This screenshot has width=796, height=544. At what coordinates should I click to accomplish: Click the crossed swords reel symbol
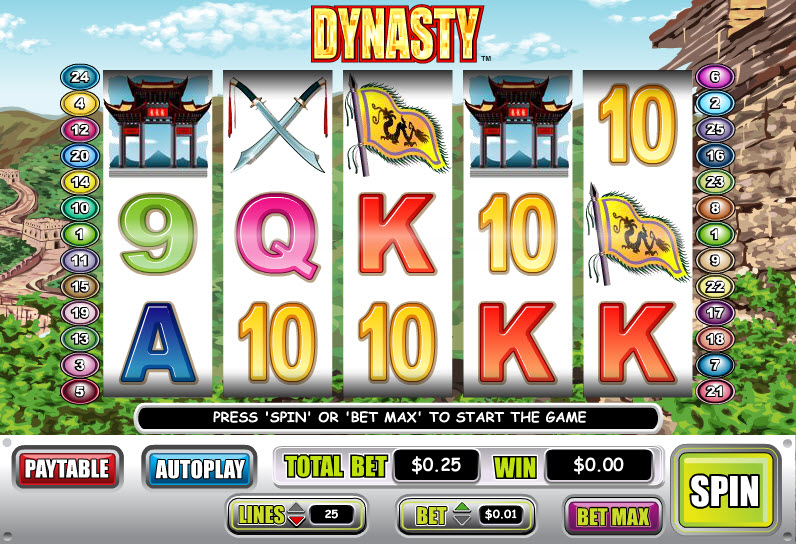pos(278,124)
